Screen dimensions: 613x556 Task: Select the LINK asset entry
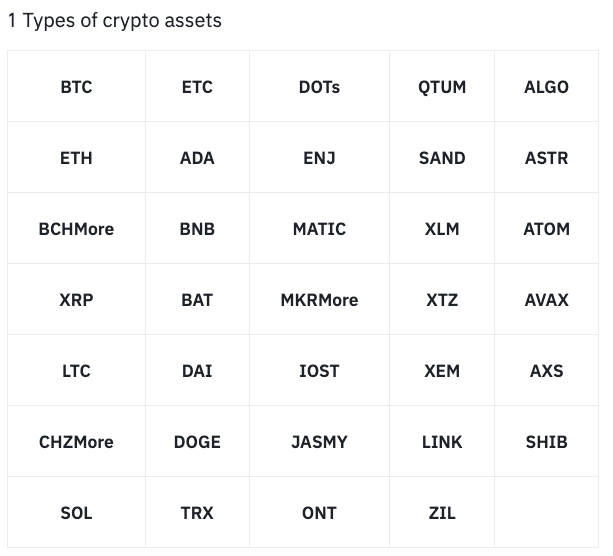(x=442, y=442)
